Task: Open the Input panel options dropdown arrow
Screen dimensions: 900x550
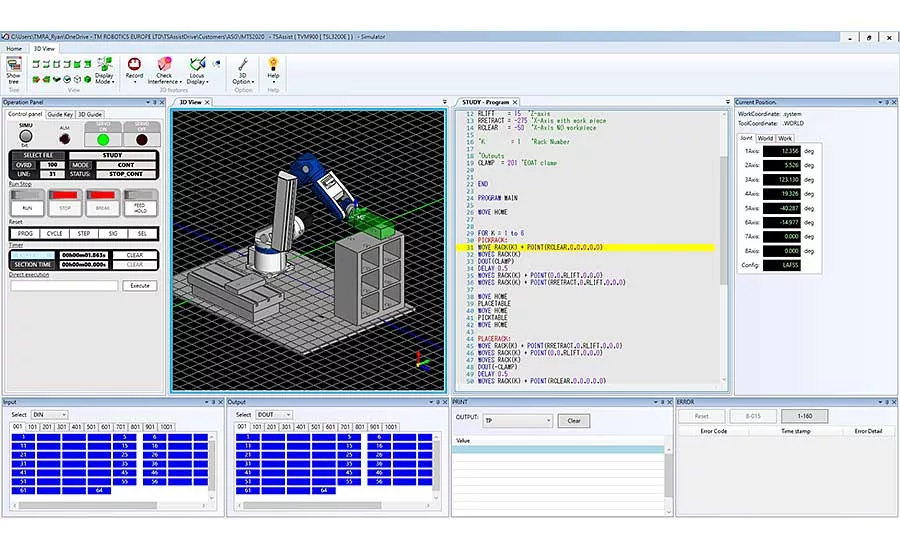Action: pos(207,402)
